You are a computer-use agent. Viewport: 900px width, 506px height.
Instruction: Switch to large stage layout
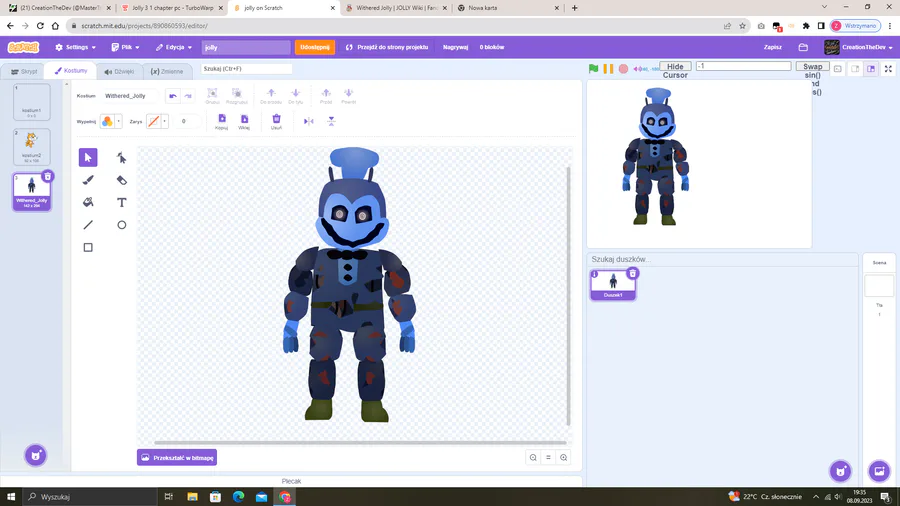(871, 69)
